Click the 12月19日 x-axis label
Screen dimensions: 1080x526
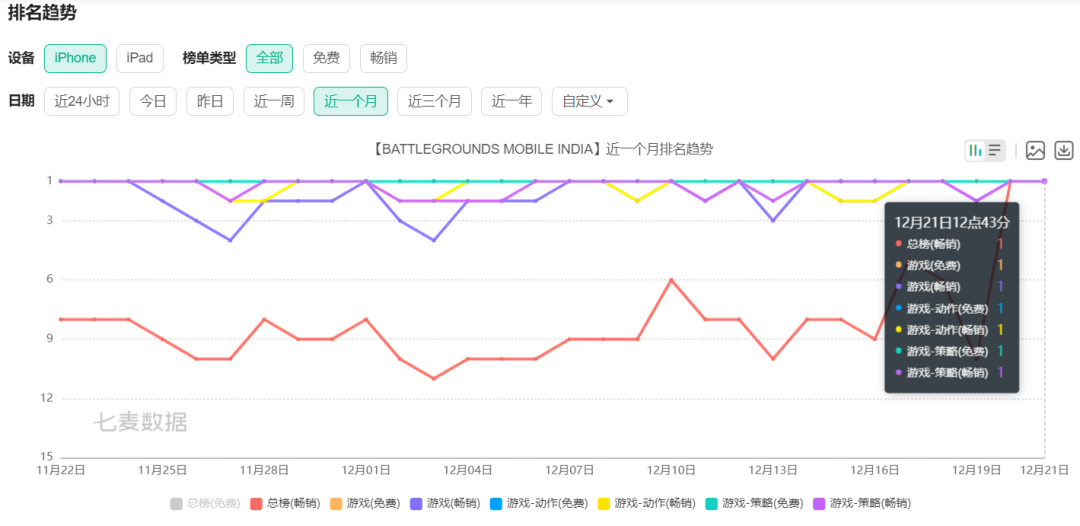click(976, 470)
